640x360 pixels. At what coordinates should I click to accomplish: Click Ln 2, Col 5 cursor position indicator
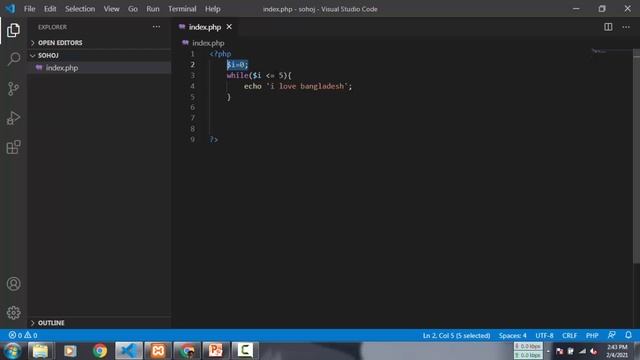click(x=456, y=335)
